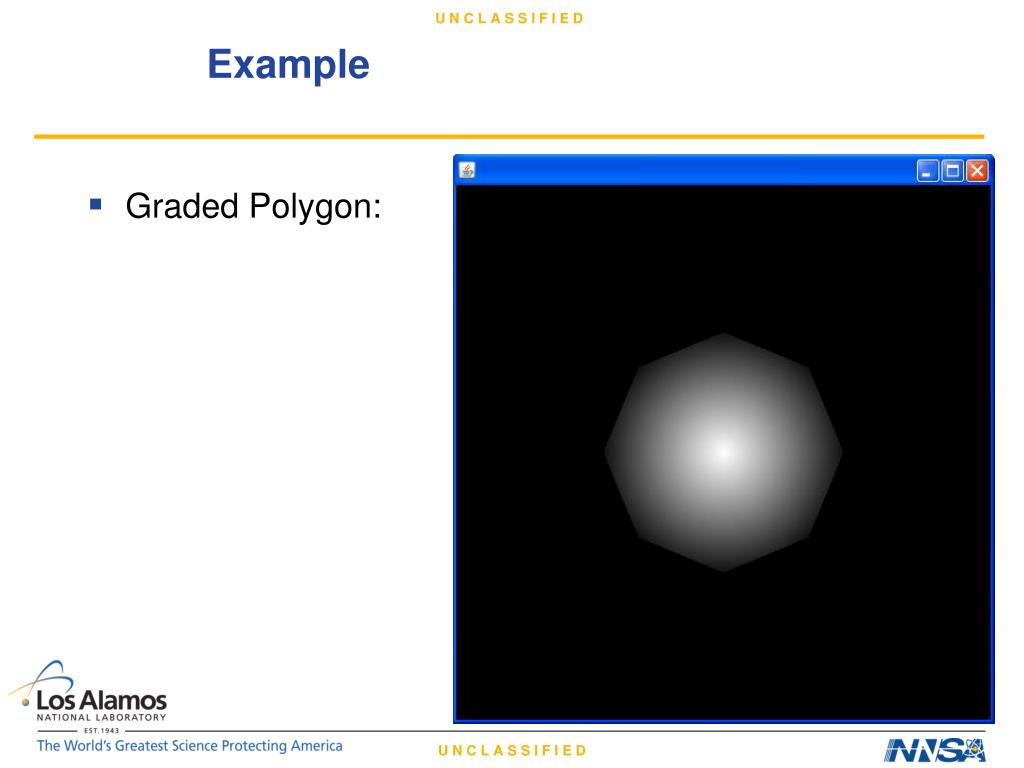
Task: Click the "Example" slide heading
Action: pyautogui.click(x=289, y=65)
